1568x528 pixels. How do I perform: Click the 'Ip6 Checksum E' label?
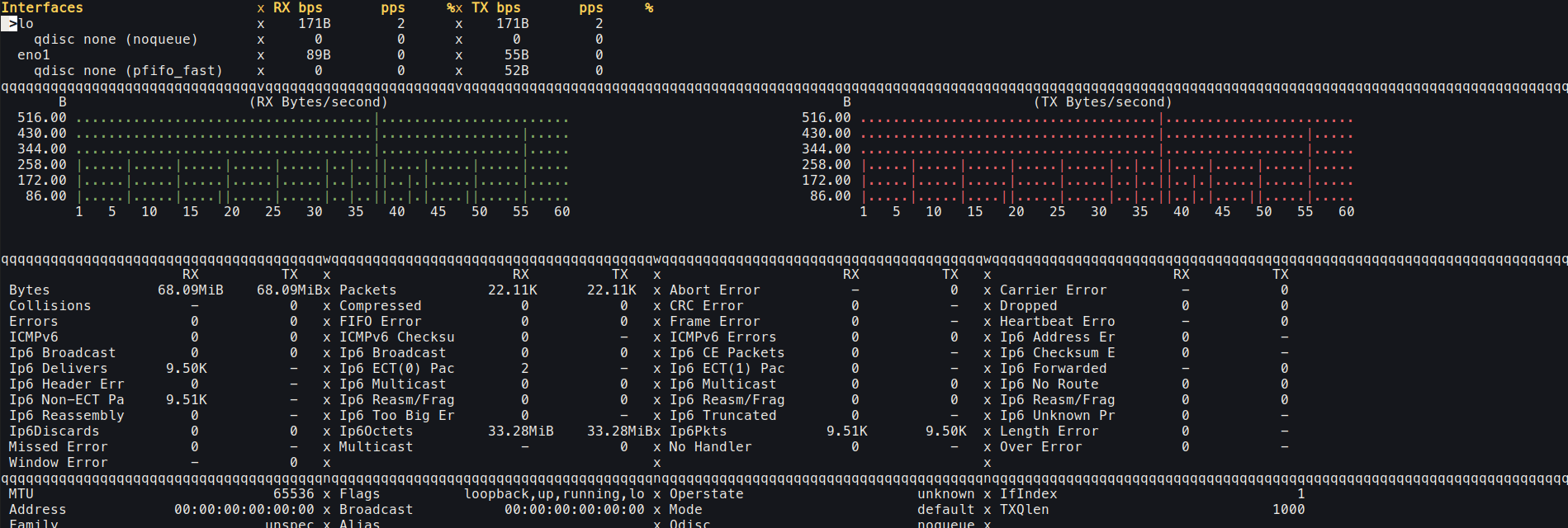tap(1058, 353)
